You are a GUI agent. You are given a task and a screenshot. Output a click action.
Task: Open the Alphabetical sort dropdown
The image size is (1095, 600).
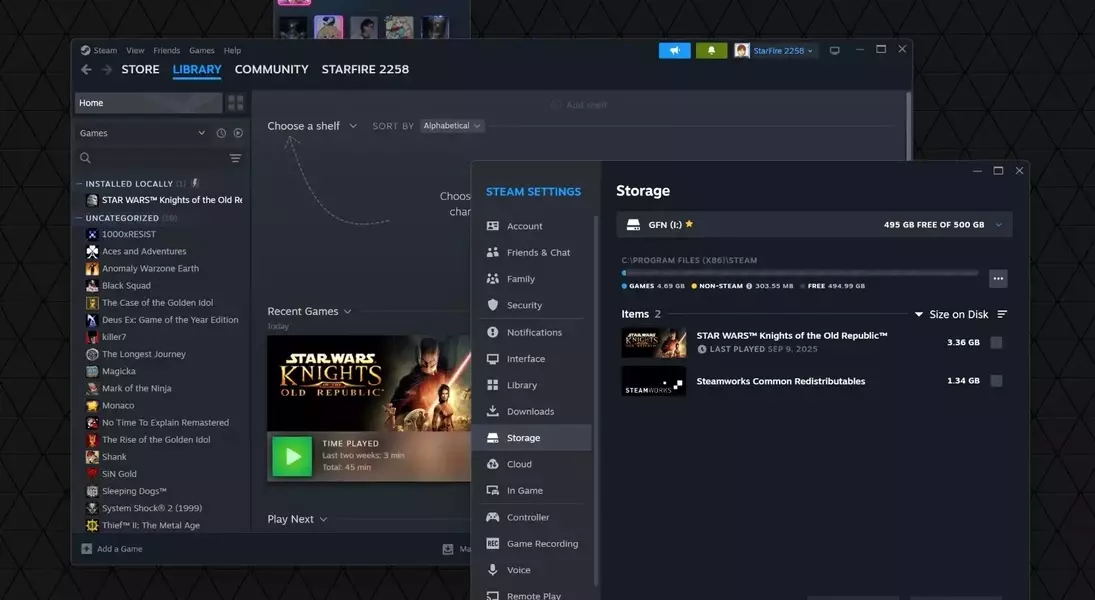pyautogui.click(x=452, y=126)
